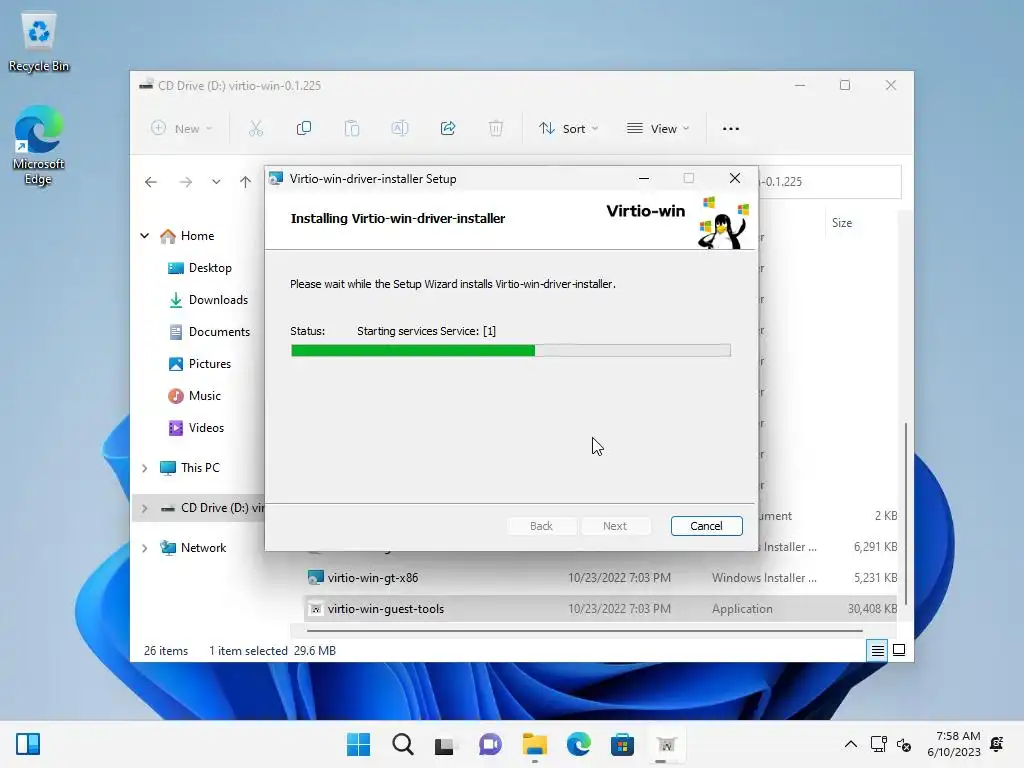The height and width of the screenshot is (768, 1024).
Task: Go back in File Explorer navigation
Action: pyautogui.click(x=151, y=182)
